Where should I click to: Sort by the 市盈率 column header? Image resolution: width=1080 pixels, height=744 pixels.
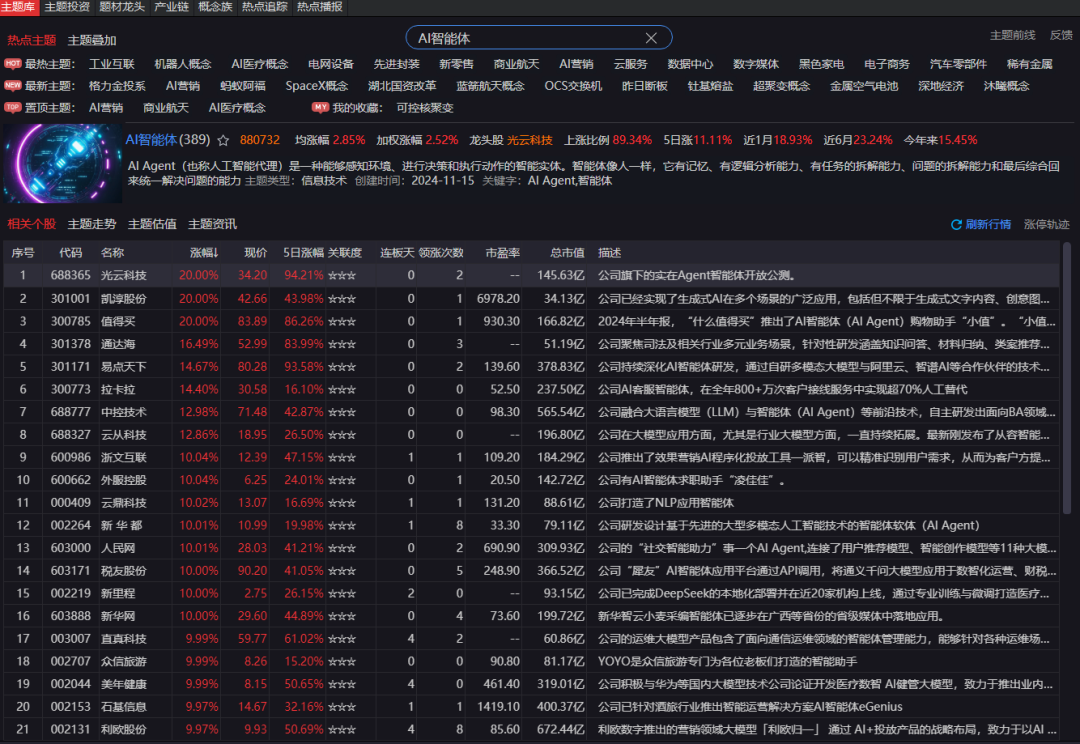click(x=502, y=253)
